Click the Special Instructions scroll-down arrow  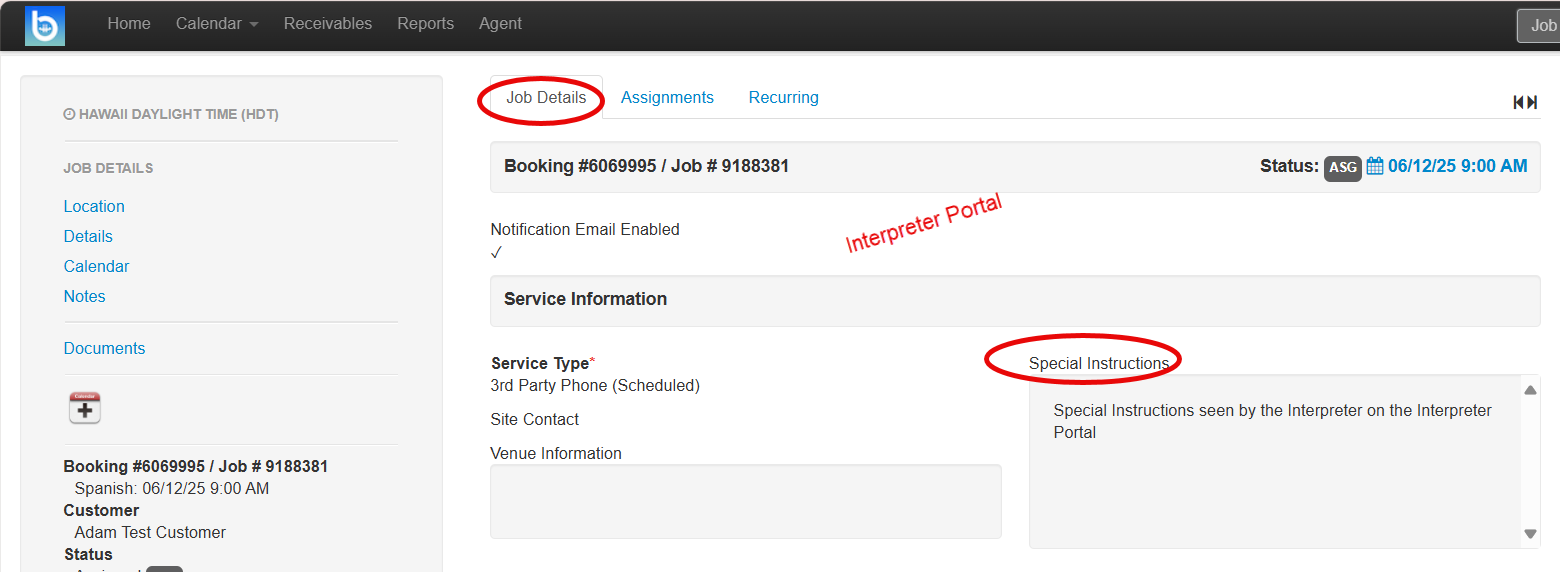pos(1530,534)
